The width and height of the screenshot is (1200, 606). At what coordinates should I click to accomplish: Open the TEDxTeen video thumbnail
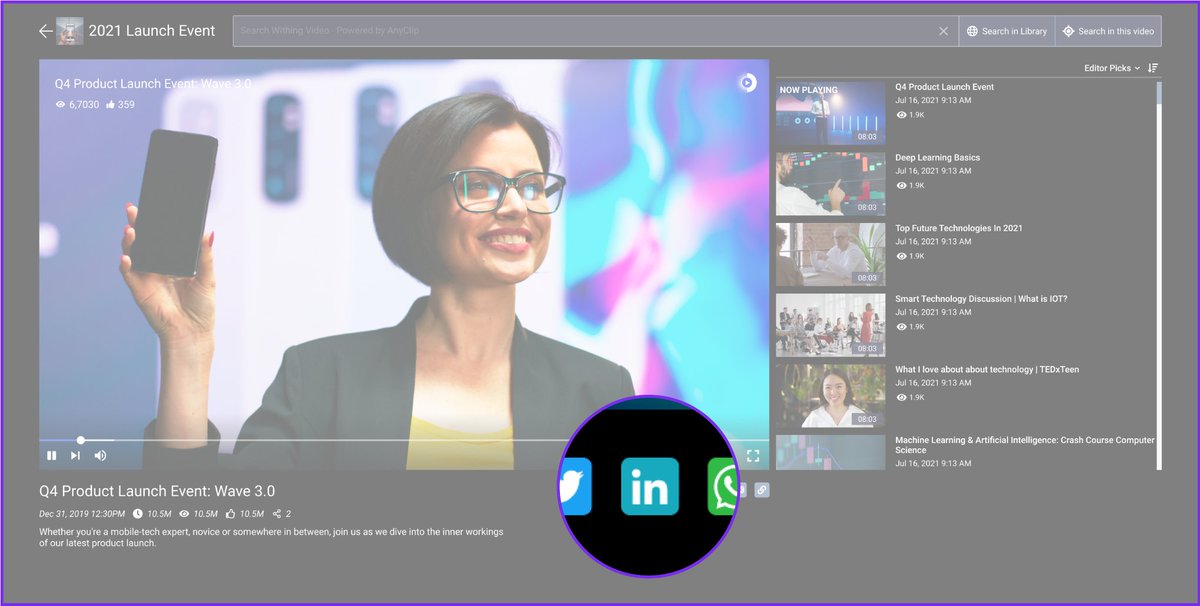(x=831, y=396)
